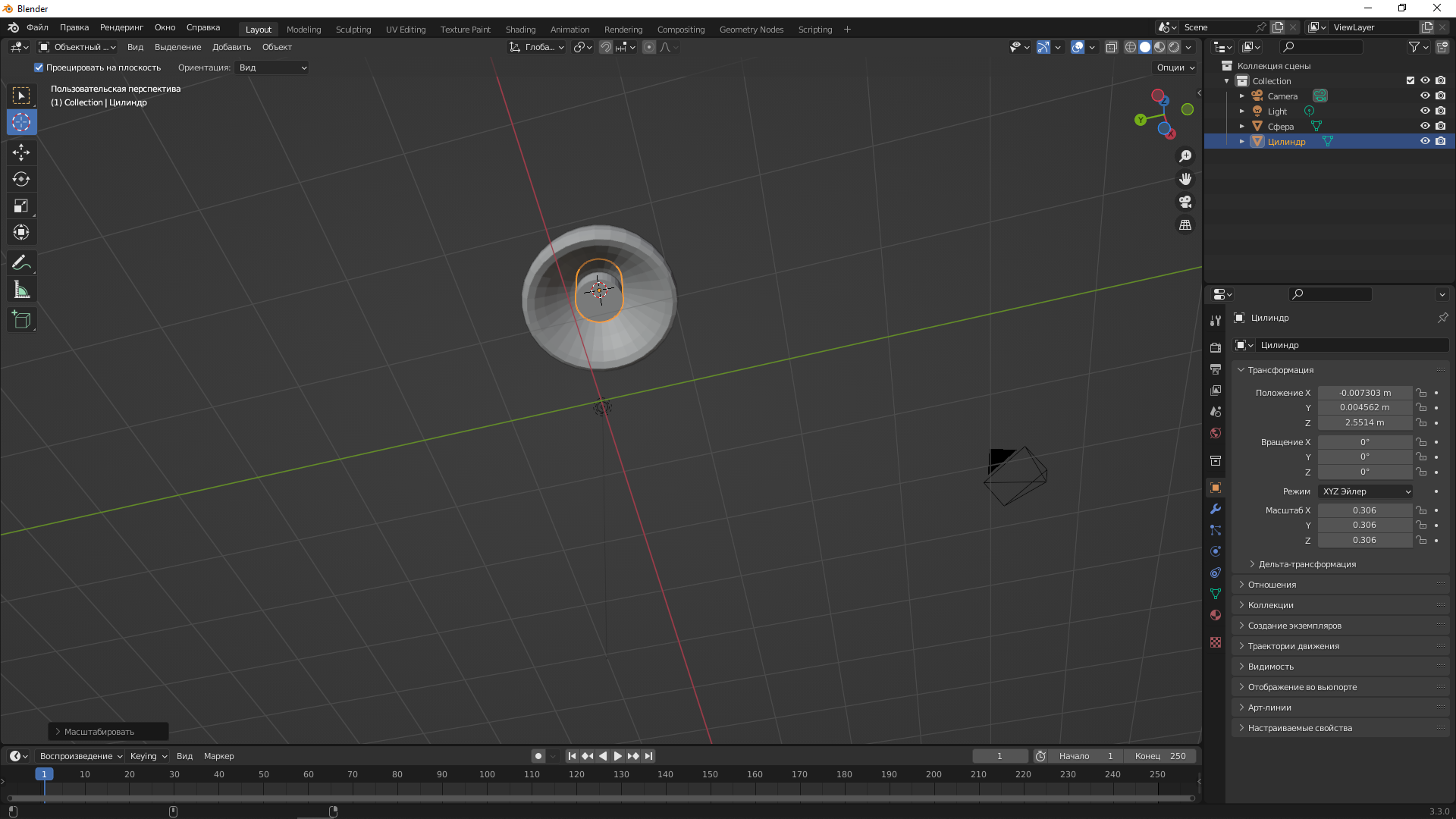
Task: Jump to the timeline start button
Action: pyautogui.click(x=573, y=756)
